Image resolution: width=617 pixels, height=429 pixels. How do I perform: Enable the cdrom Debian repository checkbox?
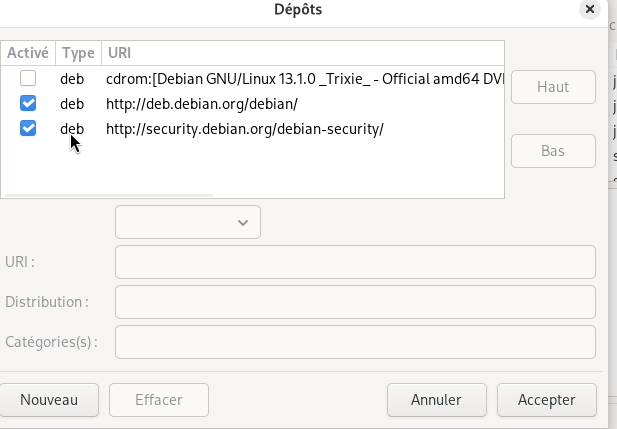[x=28, y=78]
